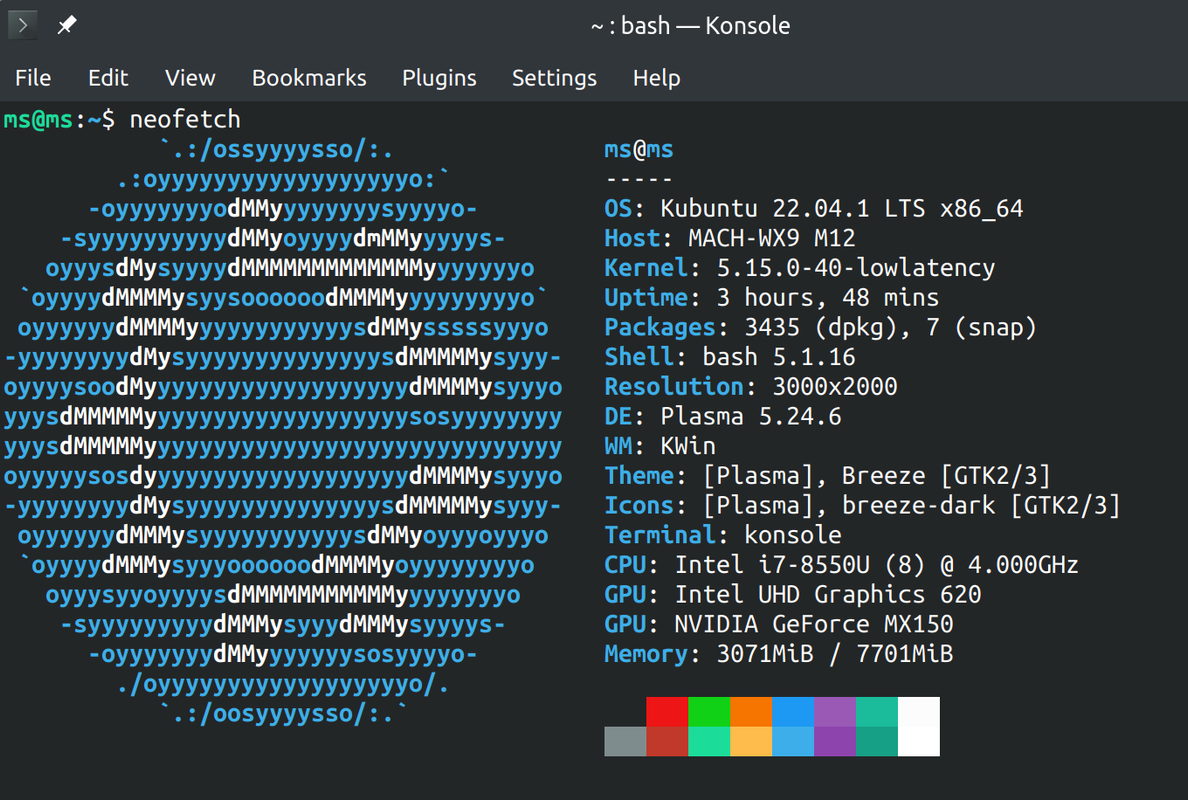1188x800 pixels.
Task: Click the neofetch command text
Action: coord(185,120)
